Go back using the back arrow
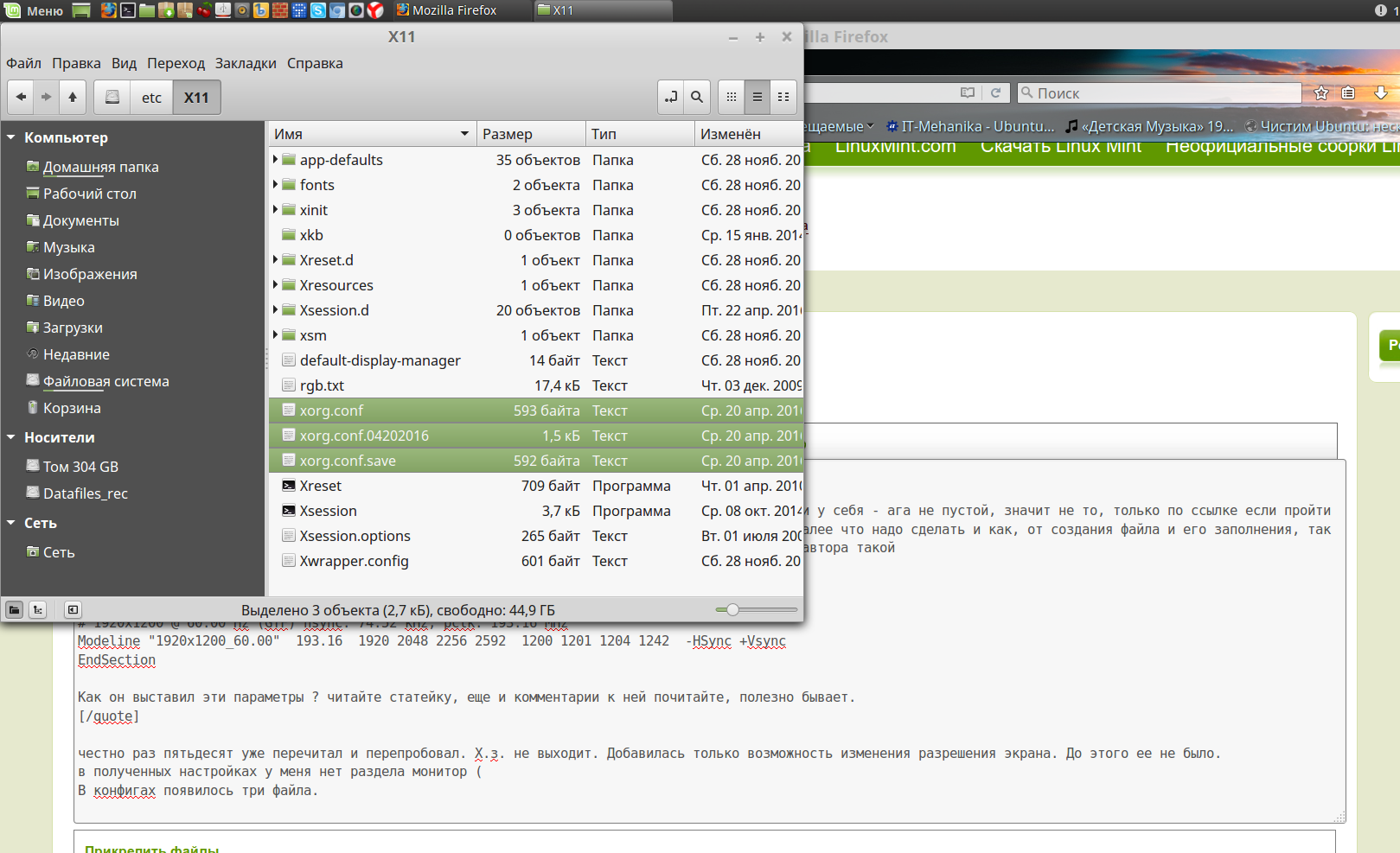1400x853 pixels. [x=21, y=98]
